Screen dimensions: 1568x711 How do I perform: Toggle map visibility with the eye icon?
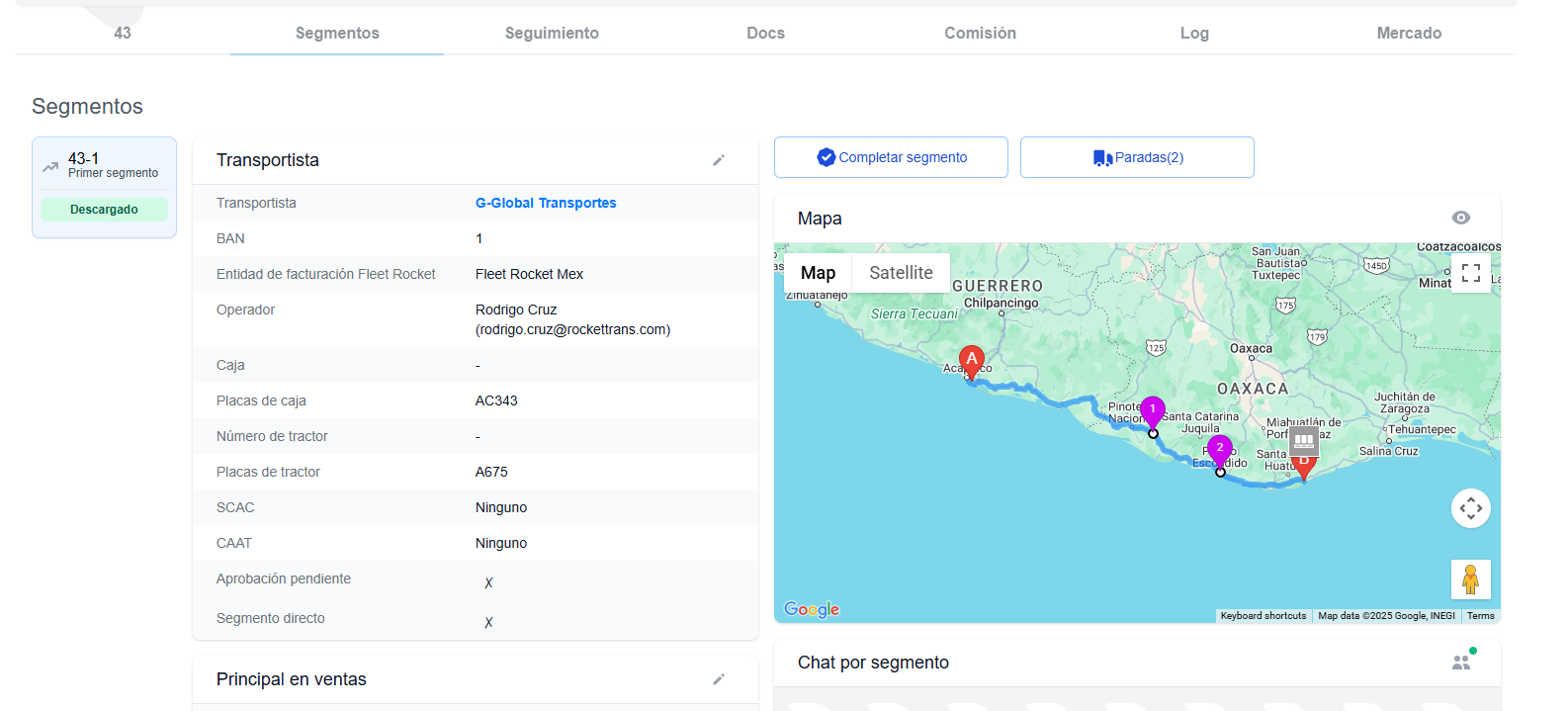(1460, 218)
